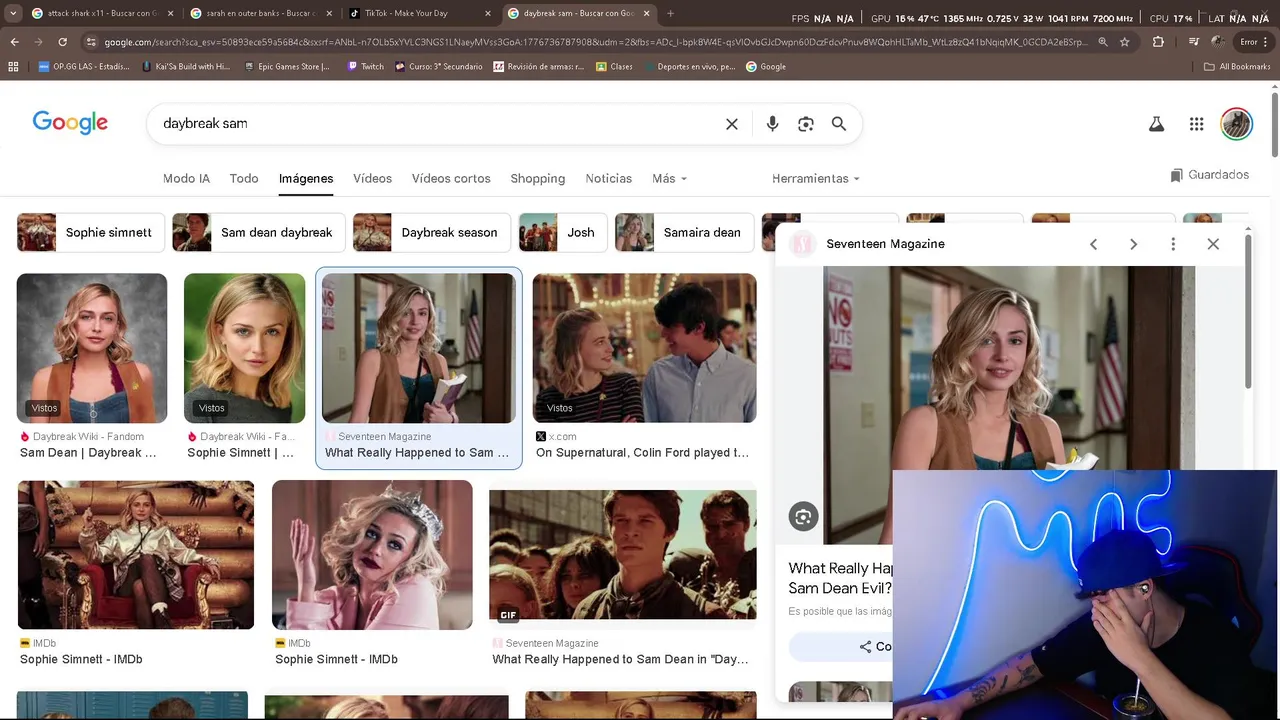Switch to Todo results tab
This screenshot has width=1280, height=720.
click(x=244, y=178)
